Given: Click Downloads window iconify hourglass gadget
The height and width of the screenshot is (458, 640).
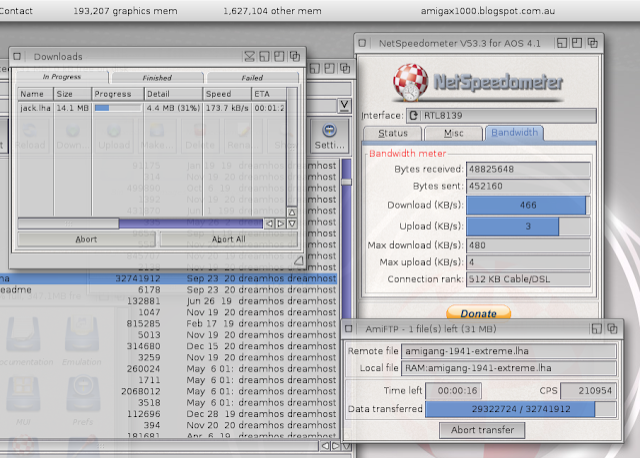Looking at the screenshot, I should click(249, 56).
